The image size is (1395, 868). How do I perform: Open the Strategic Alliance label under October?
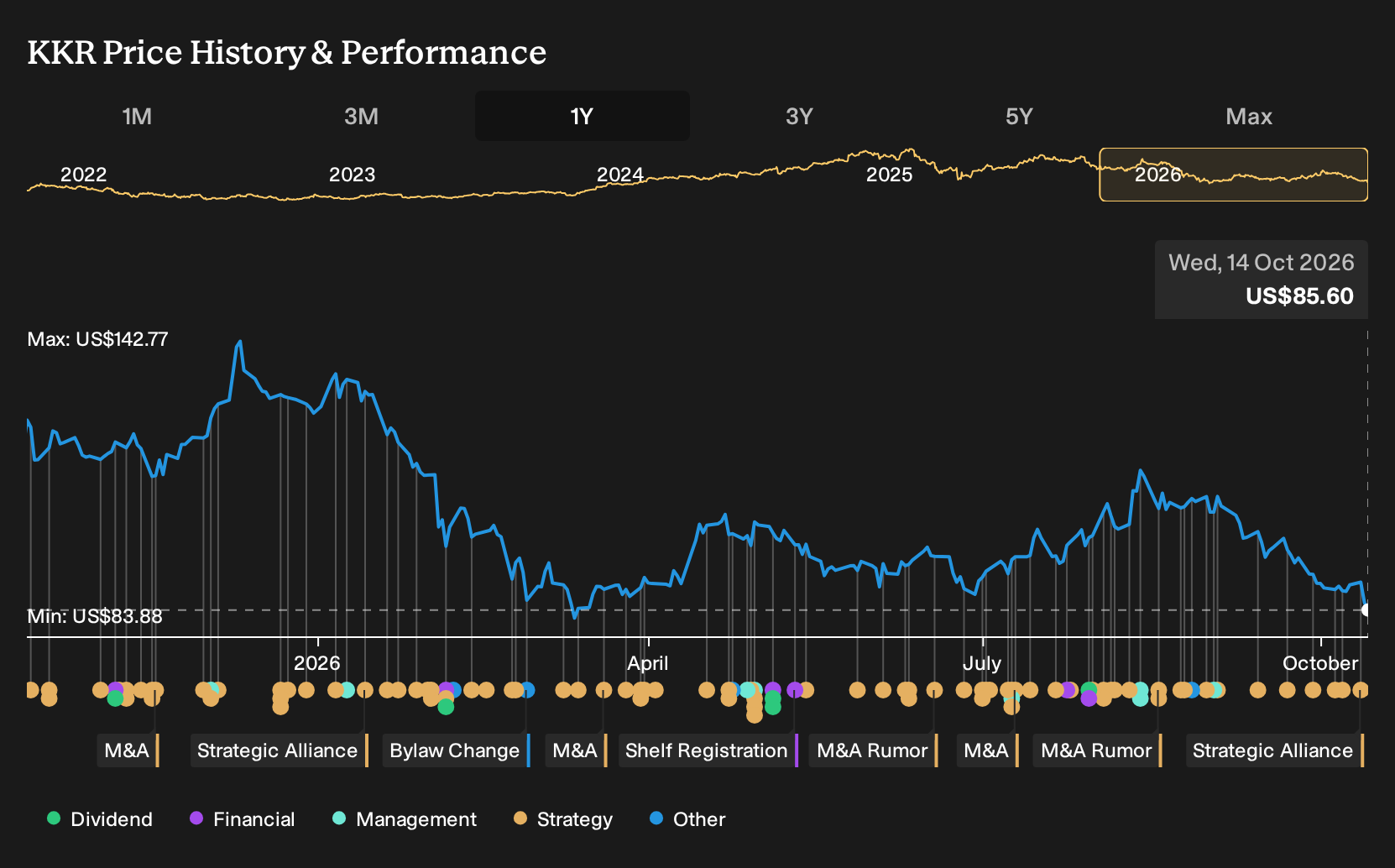click(x=1275, y=750)
